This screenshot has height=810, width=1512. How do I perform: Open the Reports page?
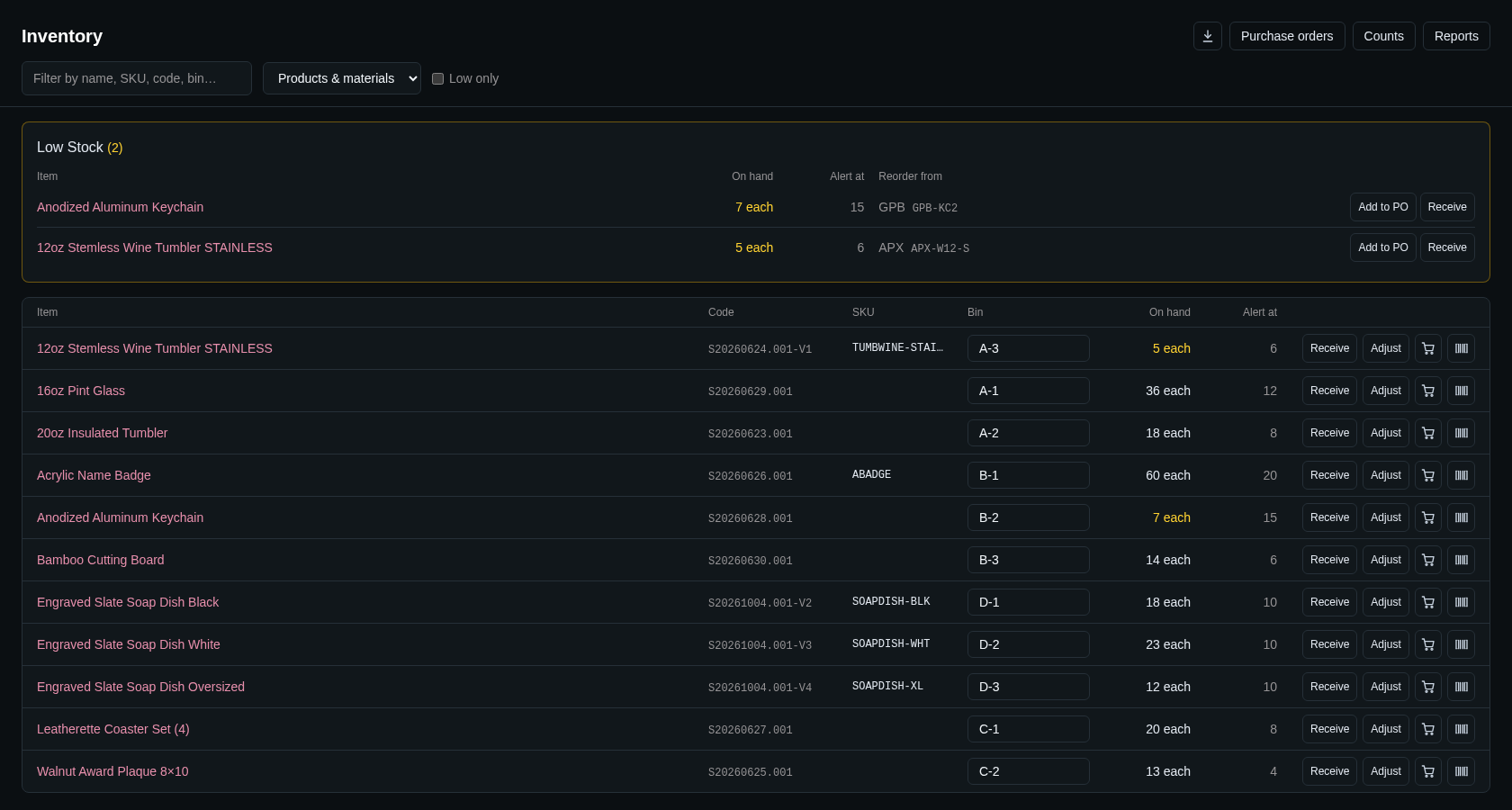coord(1456,36)
